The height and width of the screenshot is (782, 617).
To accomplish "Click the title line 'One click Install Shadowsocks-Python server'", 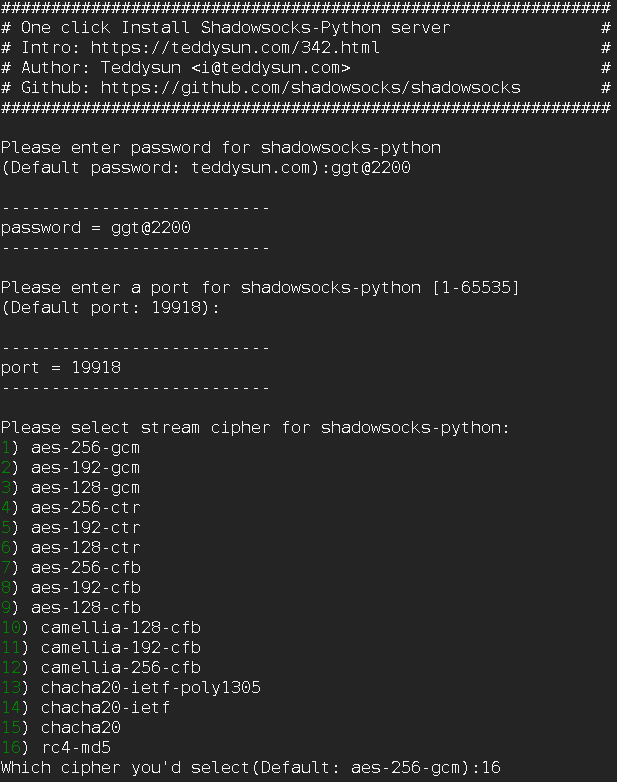I will [x=235, y=27].
